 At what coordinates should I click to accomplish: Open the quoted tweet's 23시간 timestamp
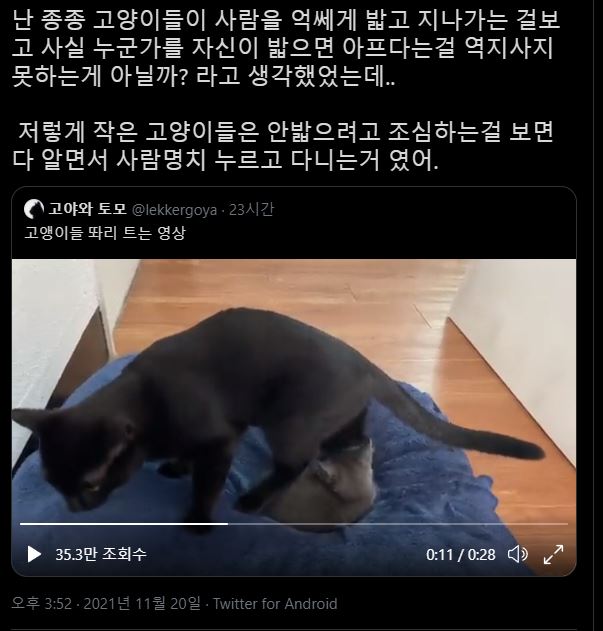(252, 209)
